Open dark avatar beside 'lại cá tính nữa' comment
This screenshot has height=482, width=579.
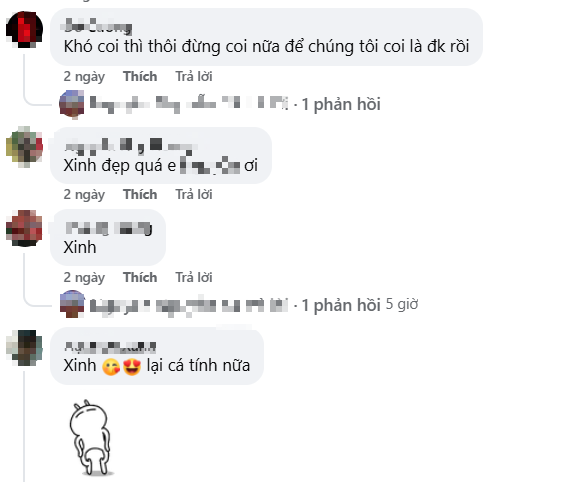click(x=24, y=348)
